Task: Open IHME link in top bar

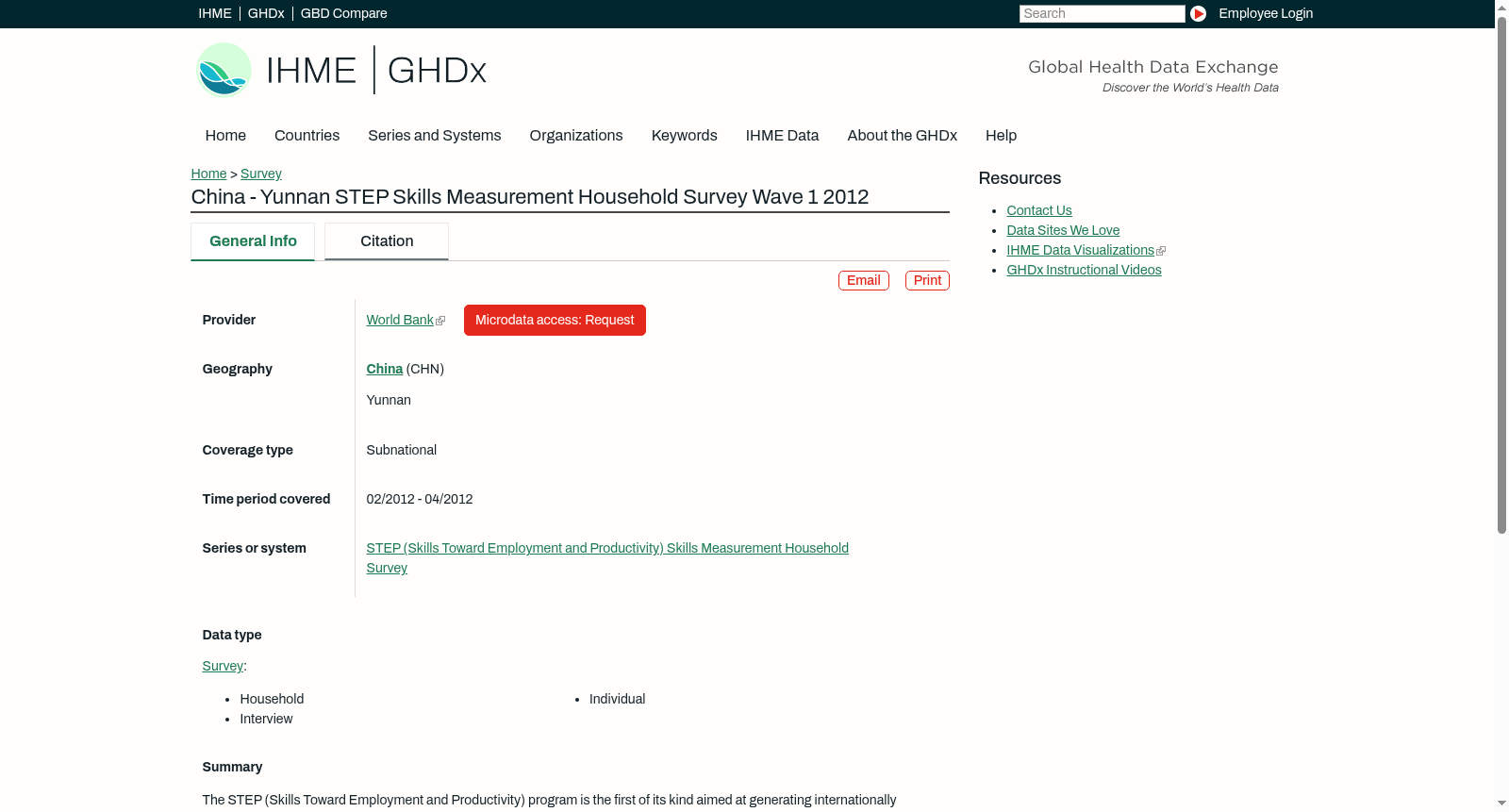Action: [x=215, y=13]
